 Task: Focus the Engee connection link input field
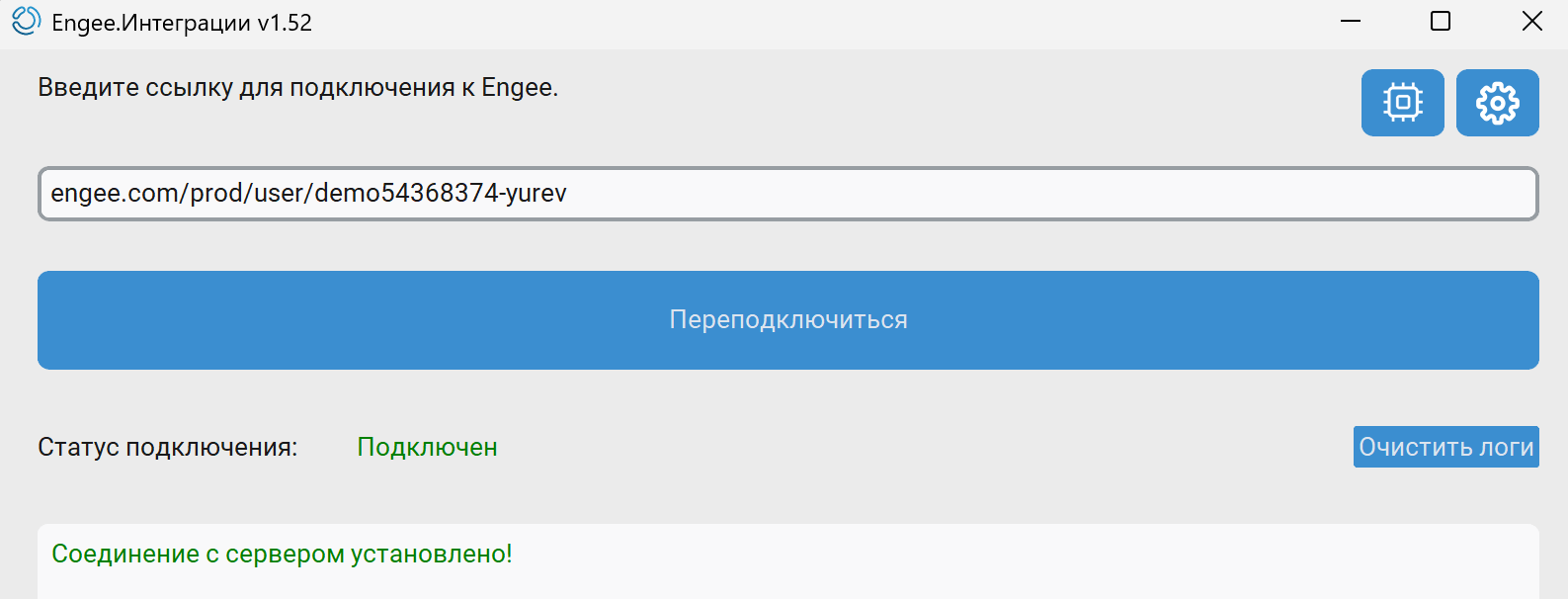tap(788, 194)
